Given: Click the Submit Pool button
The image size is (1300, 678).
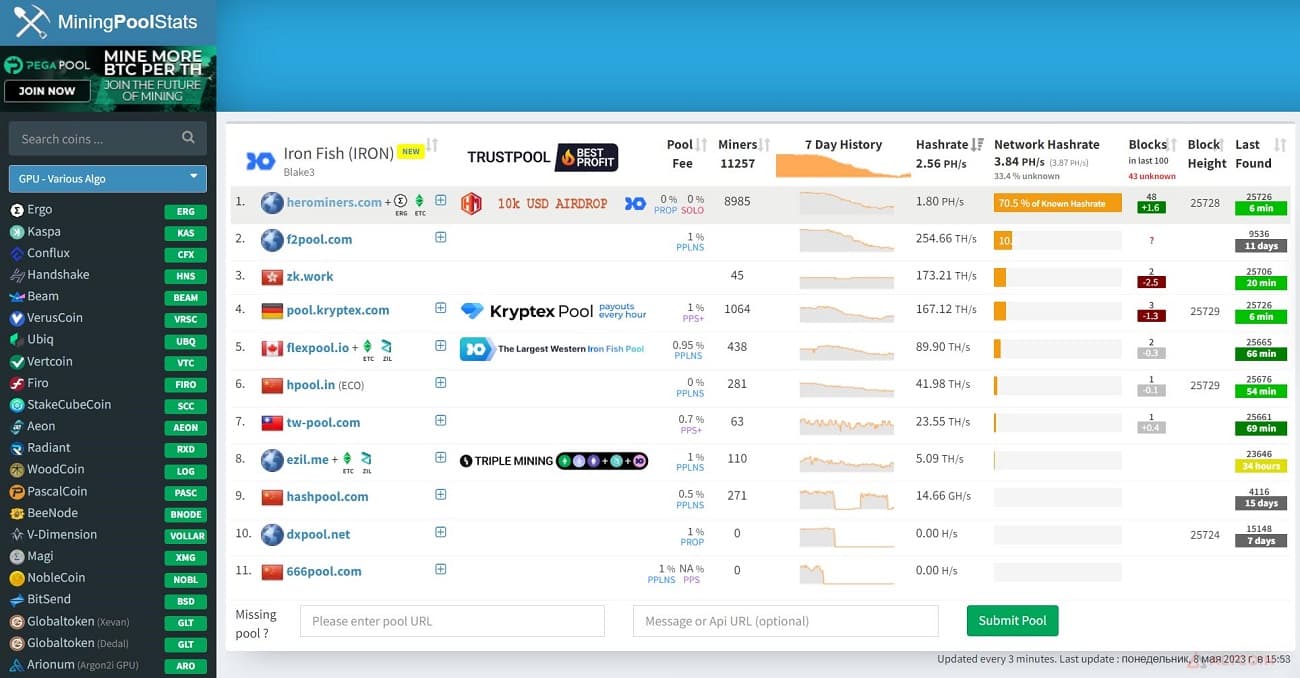Looking at the screenshot, I should [1012, 621].
